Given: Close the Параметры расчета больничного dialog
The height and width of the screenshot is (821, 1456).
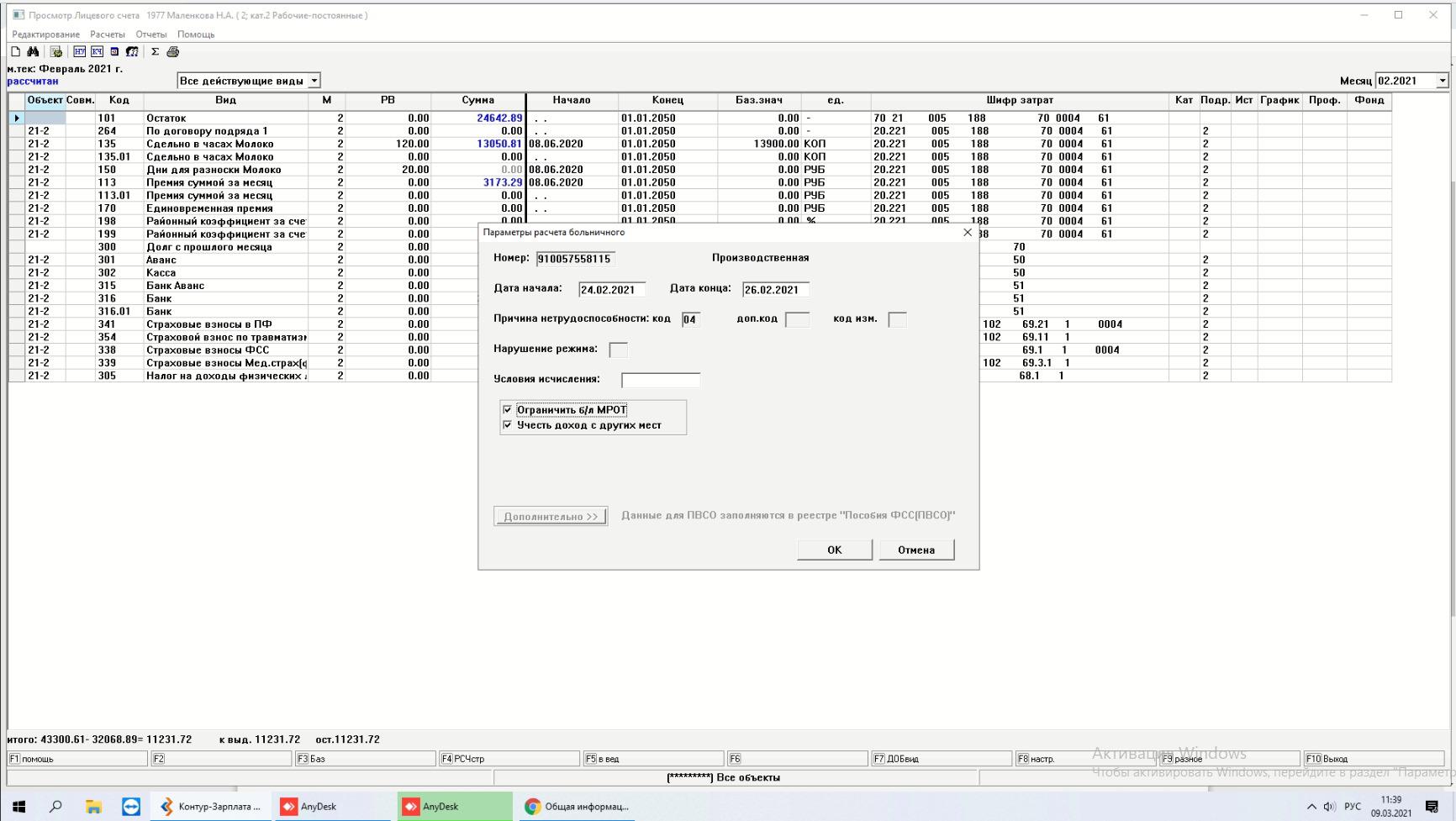Looking at the screenshot, I should 967,232.
